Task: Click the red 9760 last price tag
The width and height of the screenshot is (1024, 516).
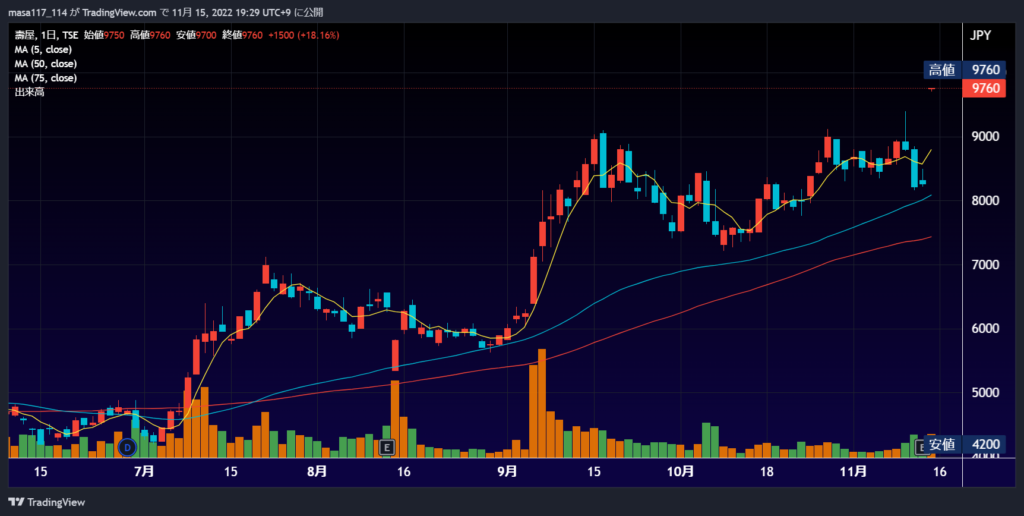Action: 984,88
